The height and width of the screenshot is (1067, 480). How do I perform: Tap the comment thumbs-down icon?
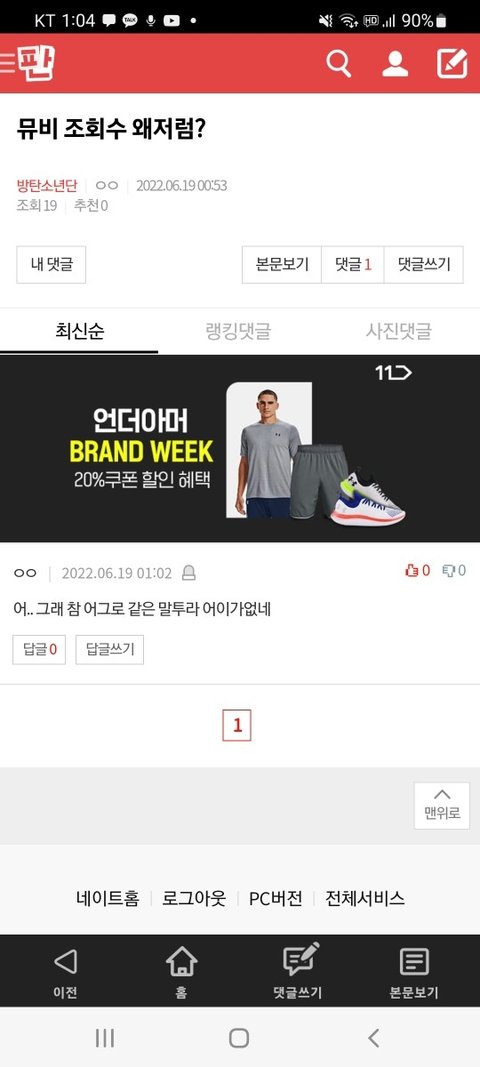pyautogui.click(x=449, y=570)
